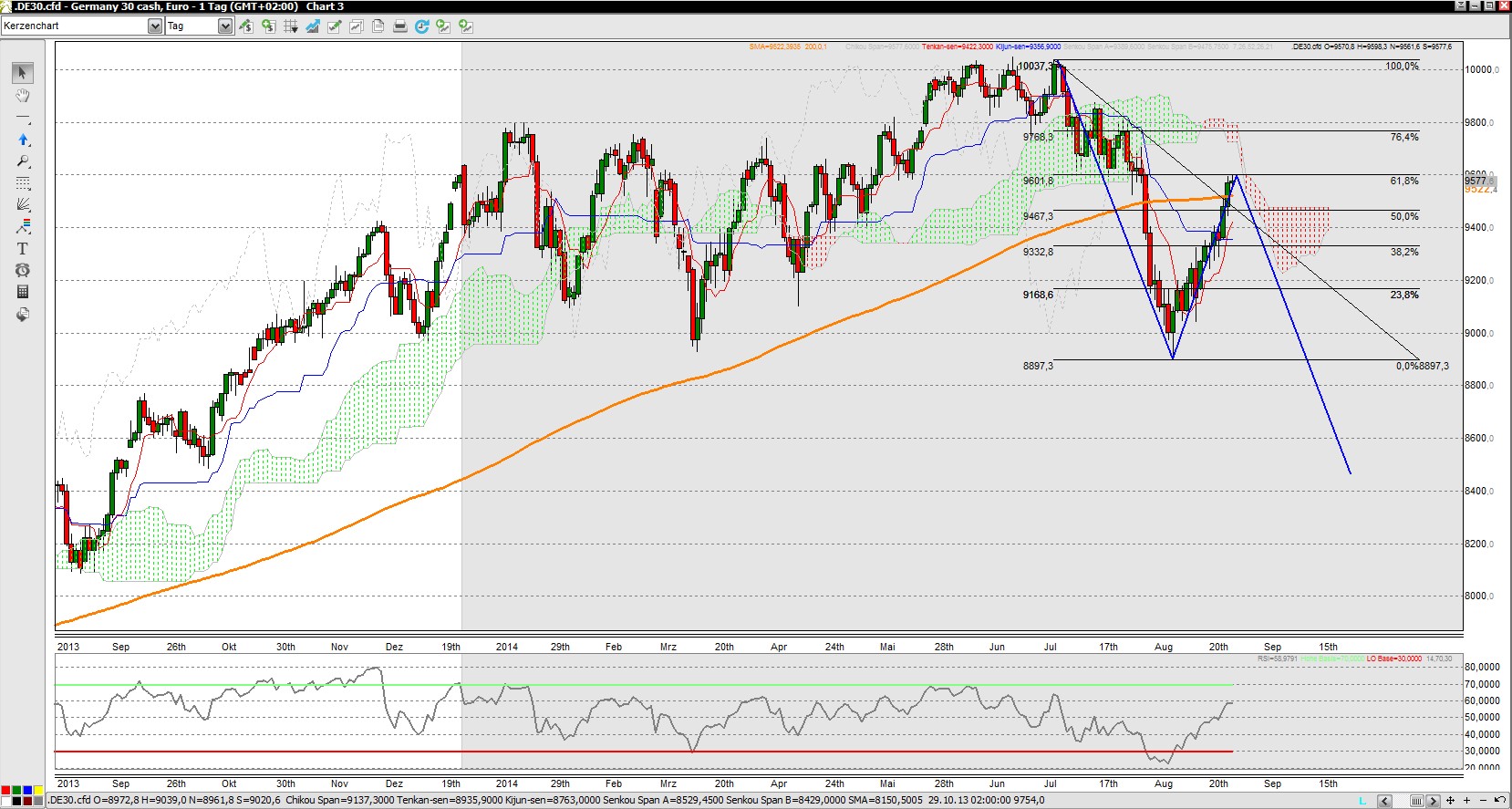
Task: Select the arrow pointer tool
Action: click(23, 73)
